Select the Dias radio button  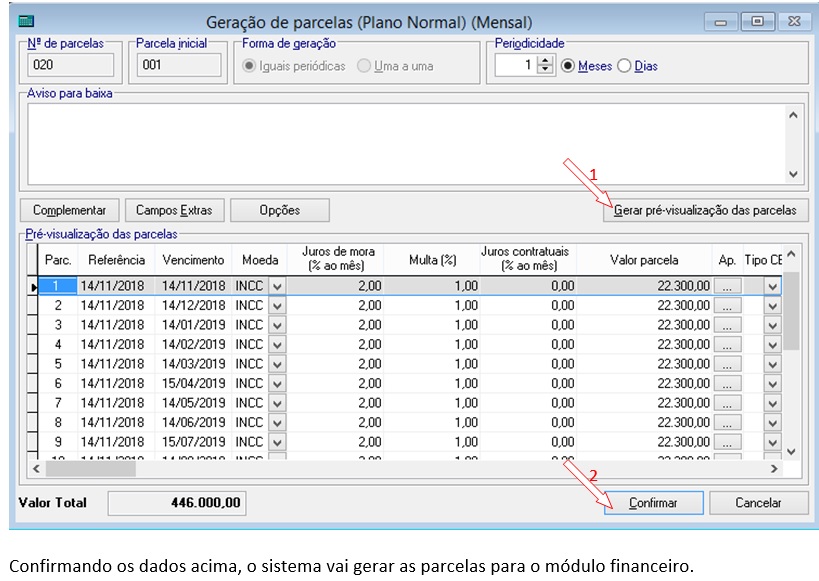click(x=624, y=66)
